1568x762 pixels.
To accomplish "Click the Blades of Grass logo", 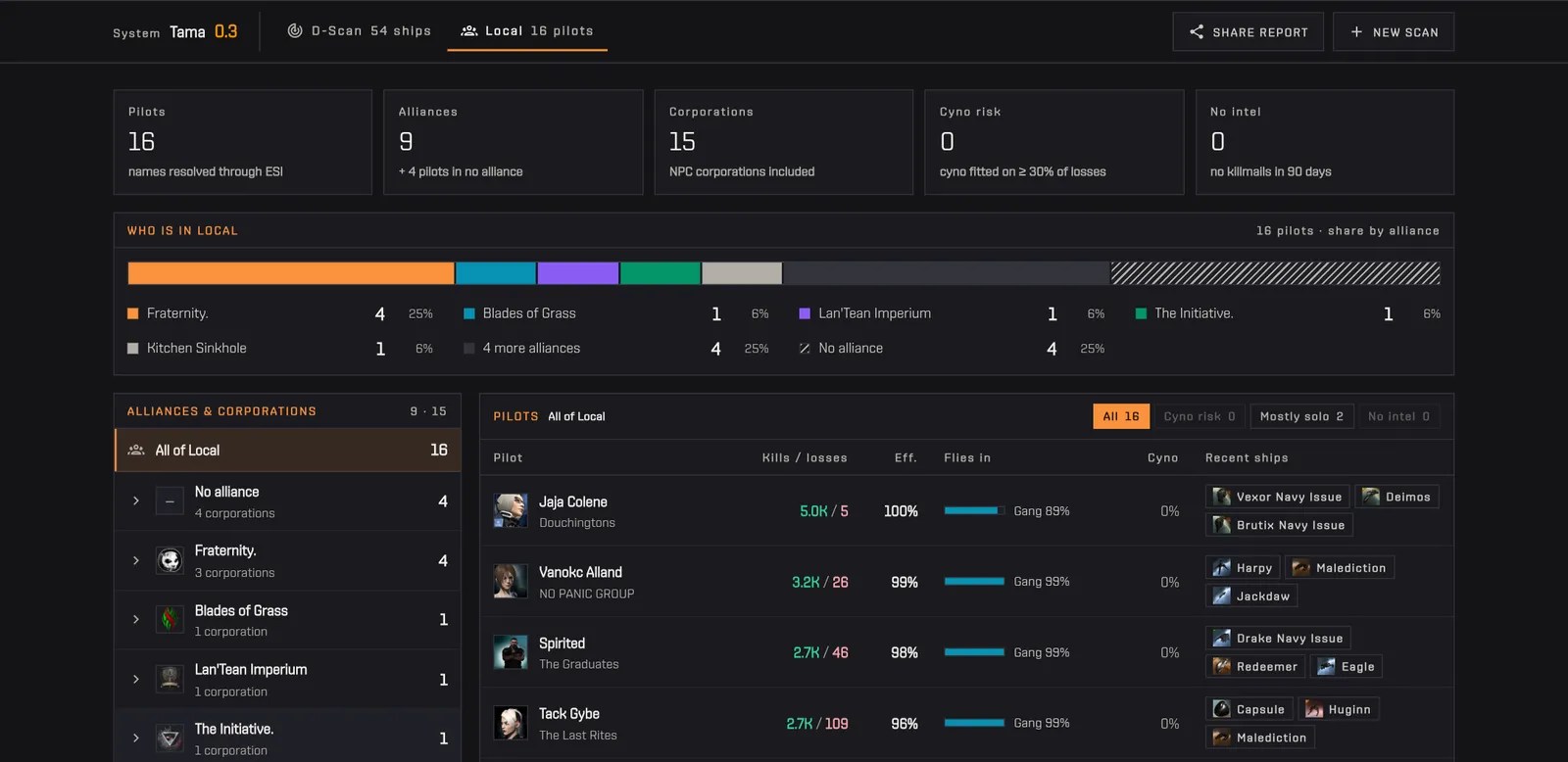I will pos(171,620).
